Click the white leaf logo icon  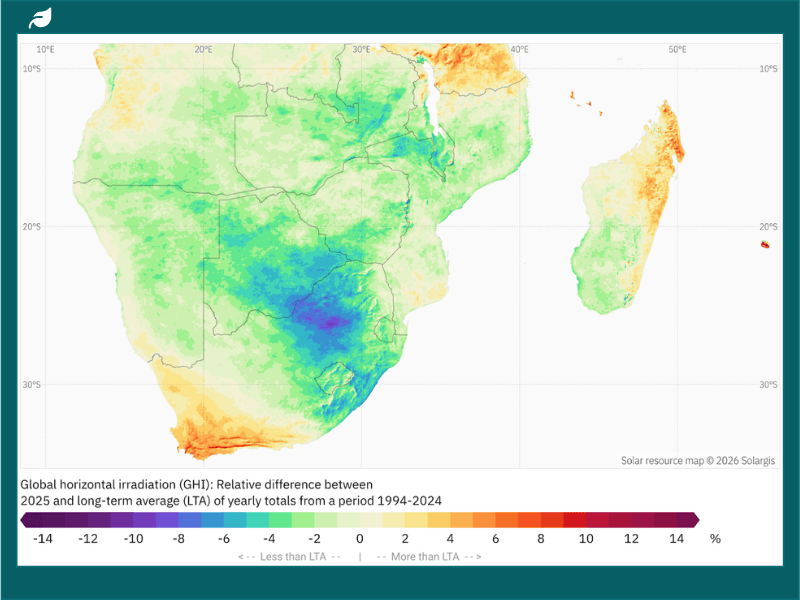pyautogui.click(x=40, y=18)
